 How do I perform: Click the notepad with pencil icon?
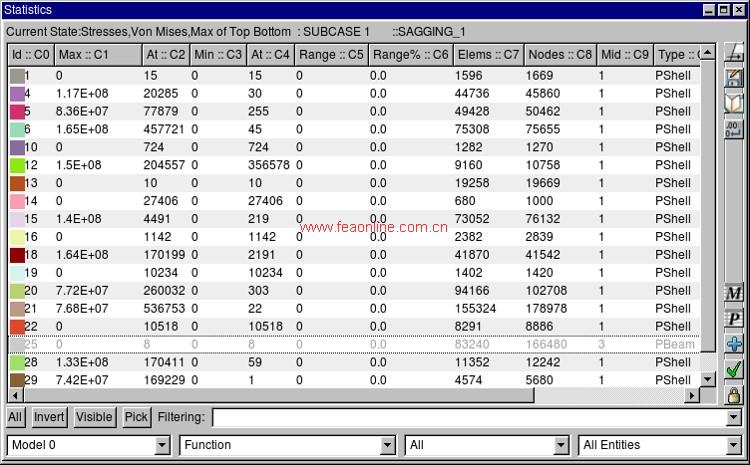pyautogui.click(x=734, y=77)
